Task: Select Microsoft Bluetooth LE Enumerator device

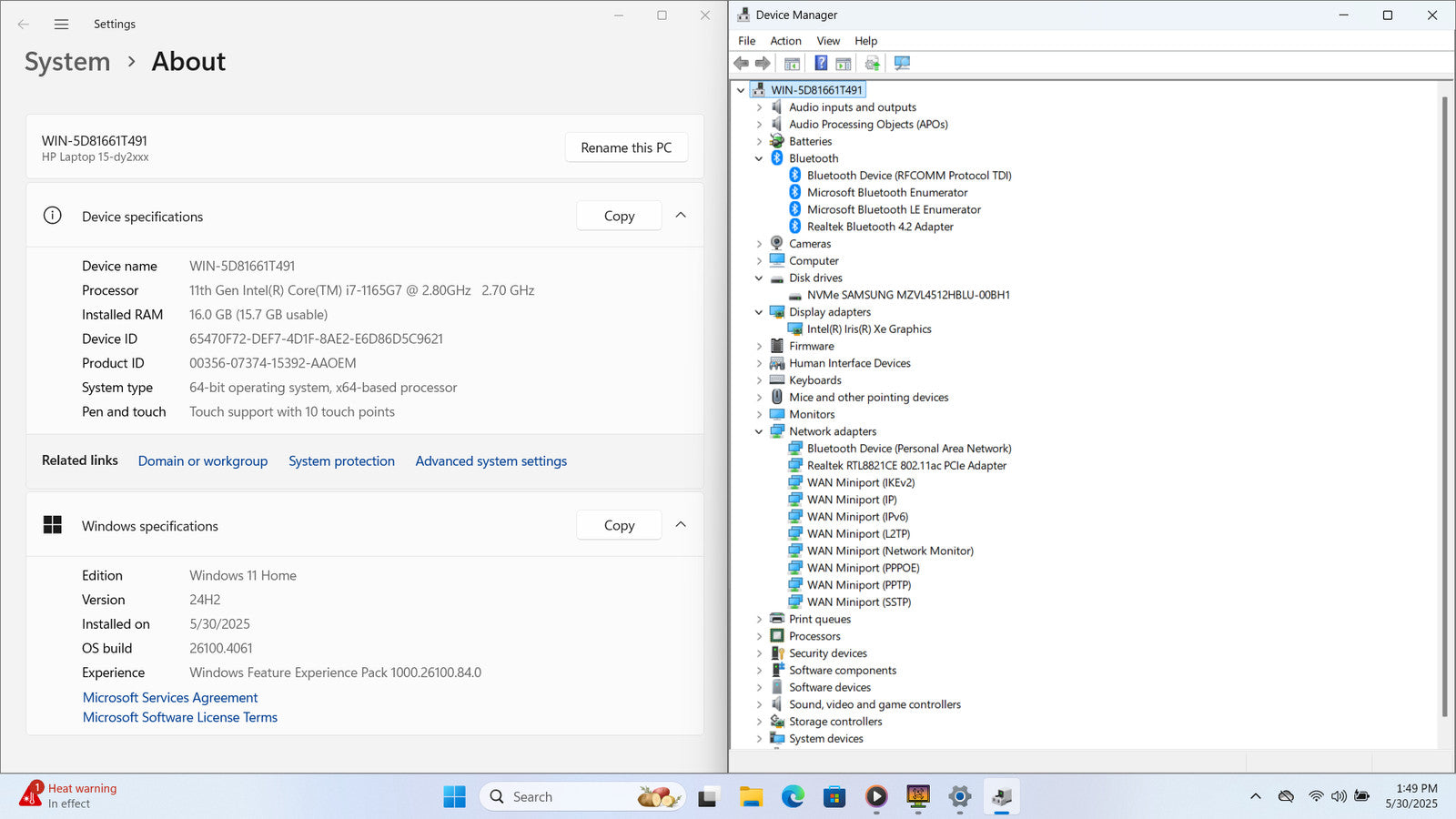Action: 894,209
